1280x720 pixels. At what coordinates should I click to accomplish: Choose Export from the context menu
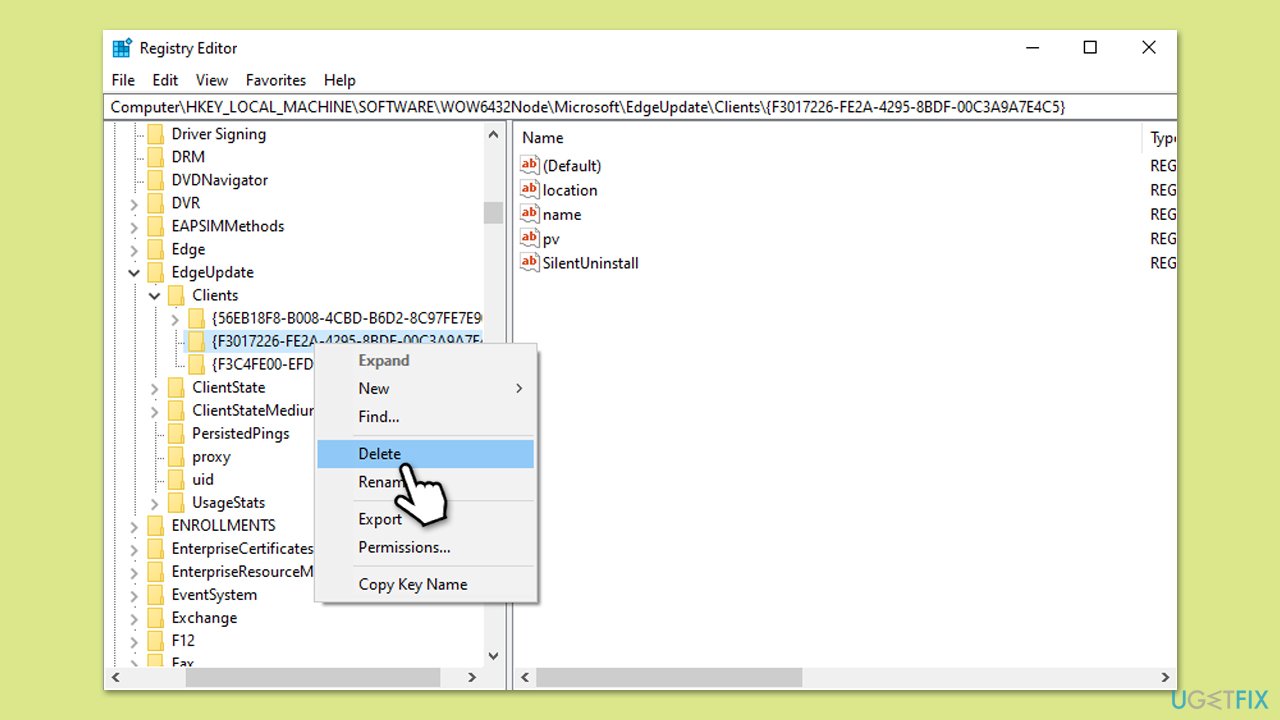[x=425, y=519]
